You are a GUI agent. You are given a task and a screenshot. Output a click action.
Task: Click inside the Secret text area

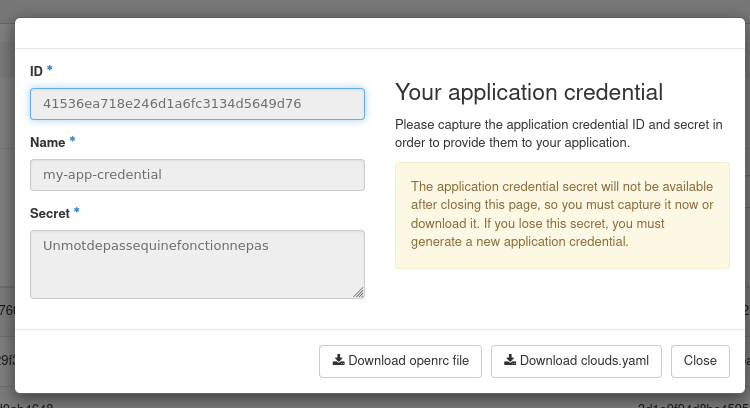click(197, 265)
